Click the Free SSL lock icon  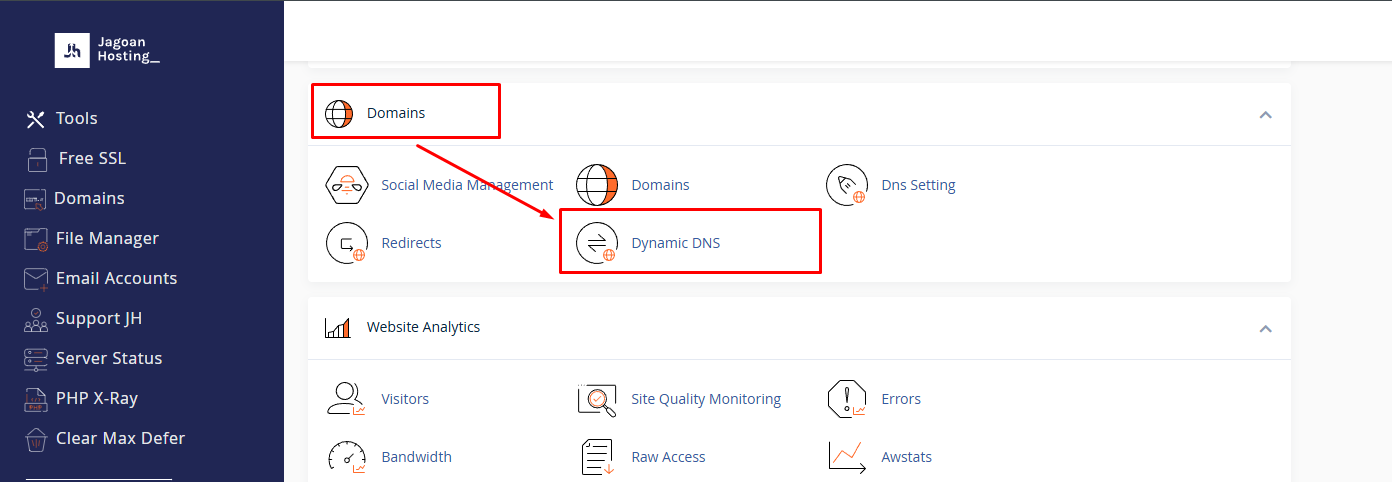point(37,159)
